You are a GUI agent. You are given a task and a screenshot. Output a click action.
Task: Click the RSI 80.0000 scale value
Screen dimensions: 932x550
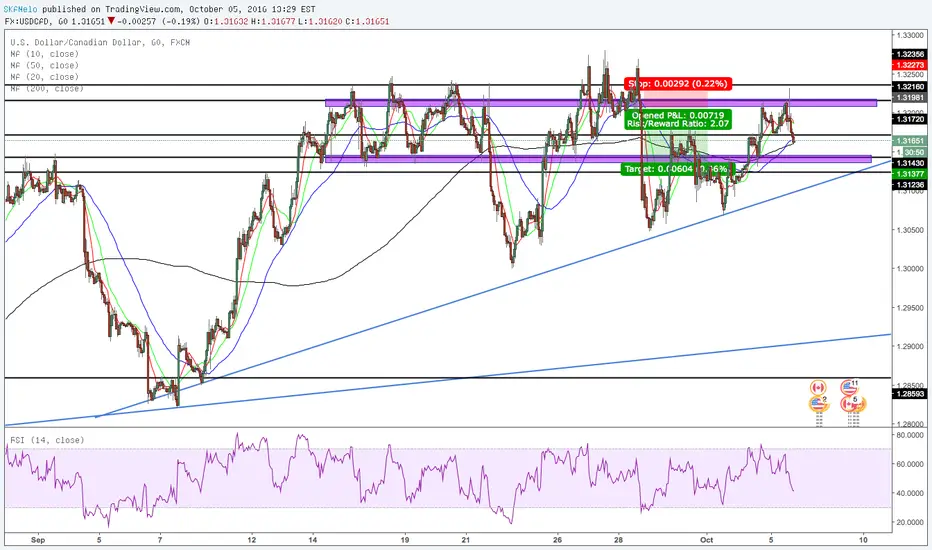point(910,435)
